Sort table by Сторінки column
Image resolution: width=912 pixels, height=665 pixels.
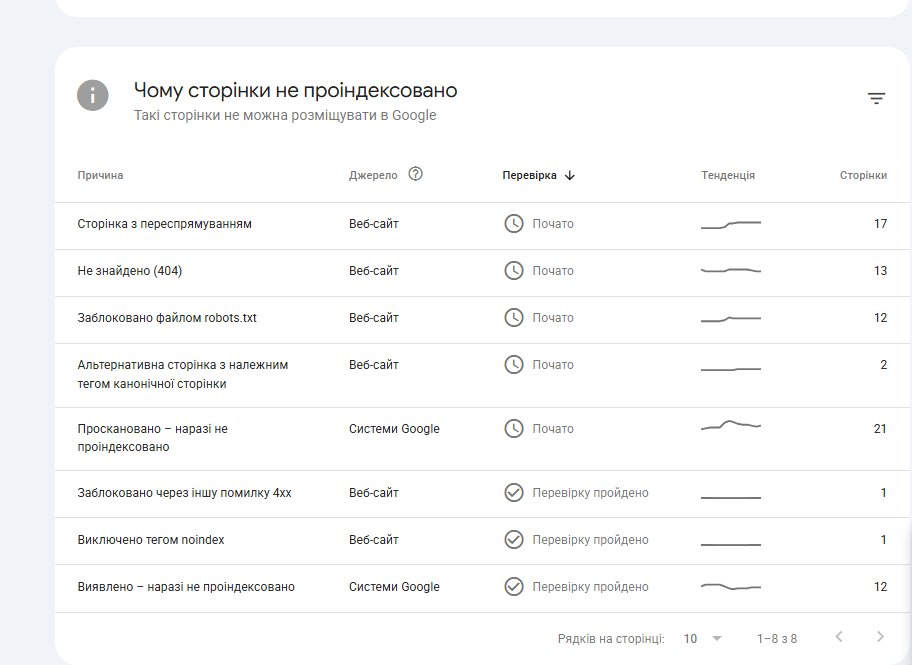(x=863, y=175)
